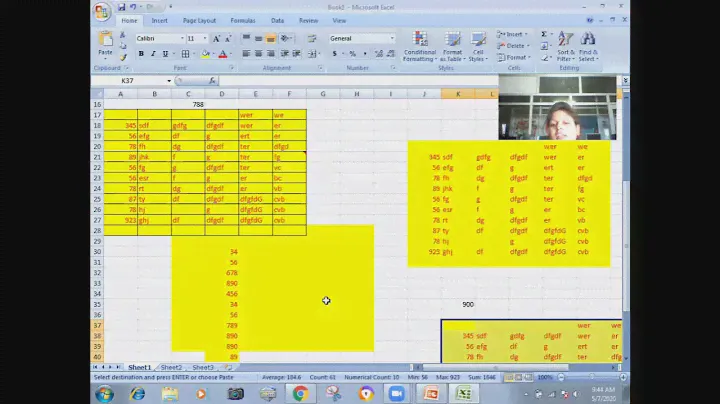Click the Office button logo
The image size is (720, 404).
[101, 12]
